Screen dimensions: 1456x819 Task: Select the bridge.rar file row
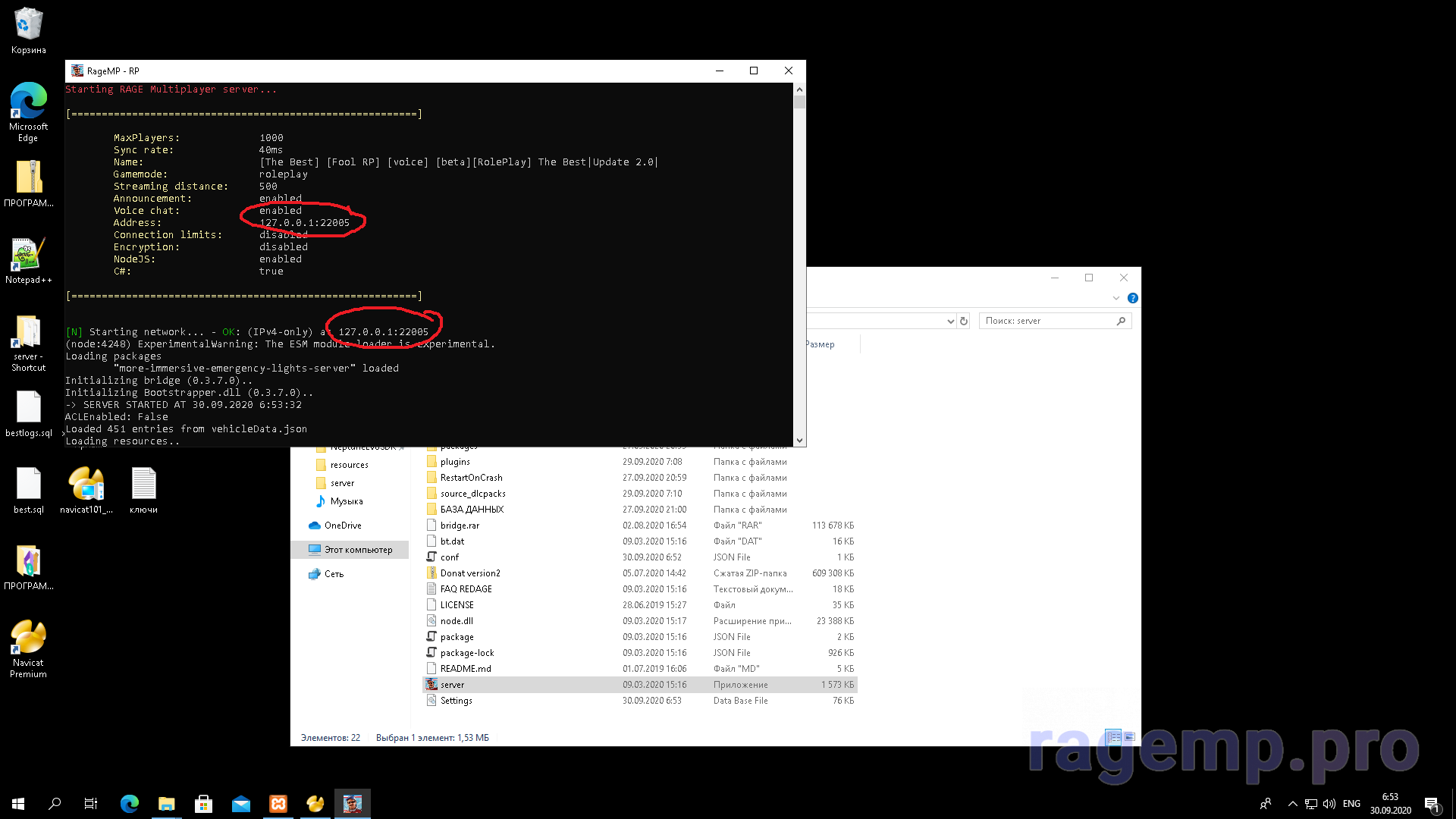tap(640, 526)
